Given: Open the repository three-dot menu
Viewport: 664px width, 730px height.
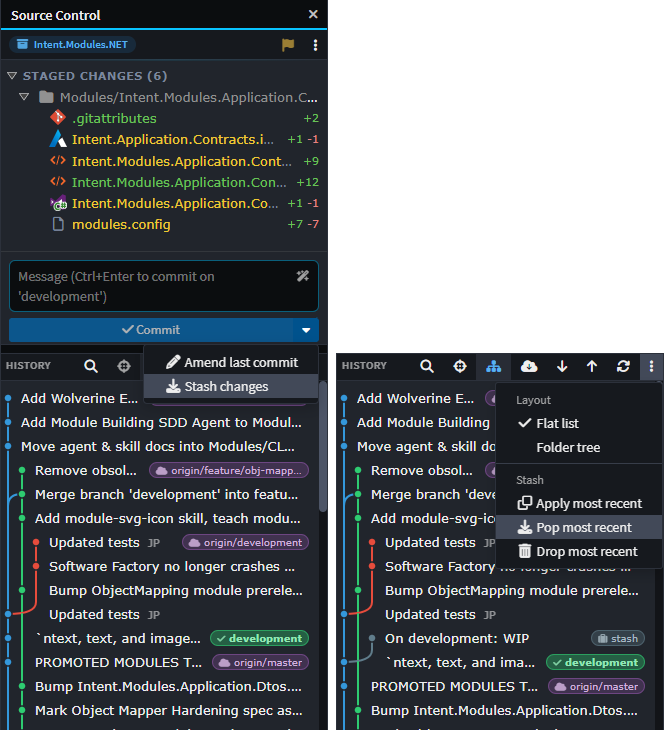Looking at the screenshot, I should (x=315, y=45).
